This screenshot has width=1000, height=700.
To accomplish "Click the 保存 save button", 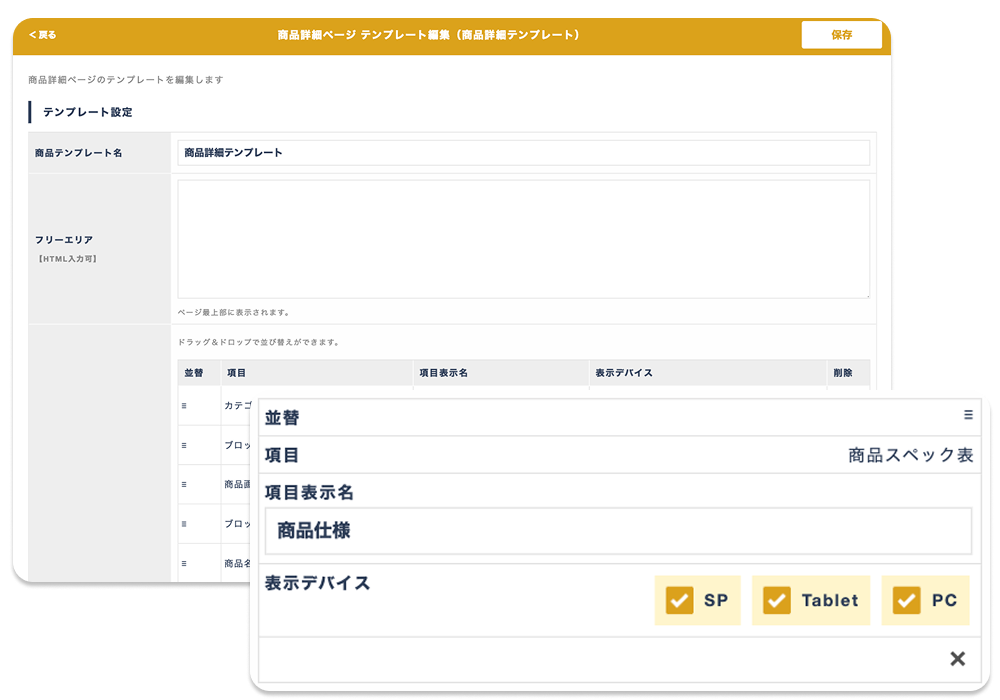I will 841,35.
